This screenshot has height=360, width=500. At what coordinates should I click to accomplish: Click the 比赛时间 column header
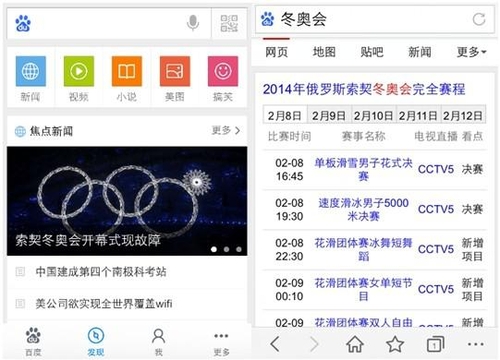point(290,136)
